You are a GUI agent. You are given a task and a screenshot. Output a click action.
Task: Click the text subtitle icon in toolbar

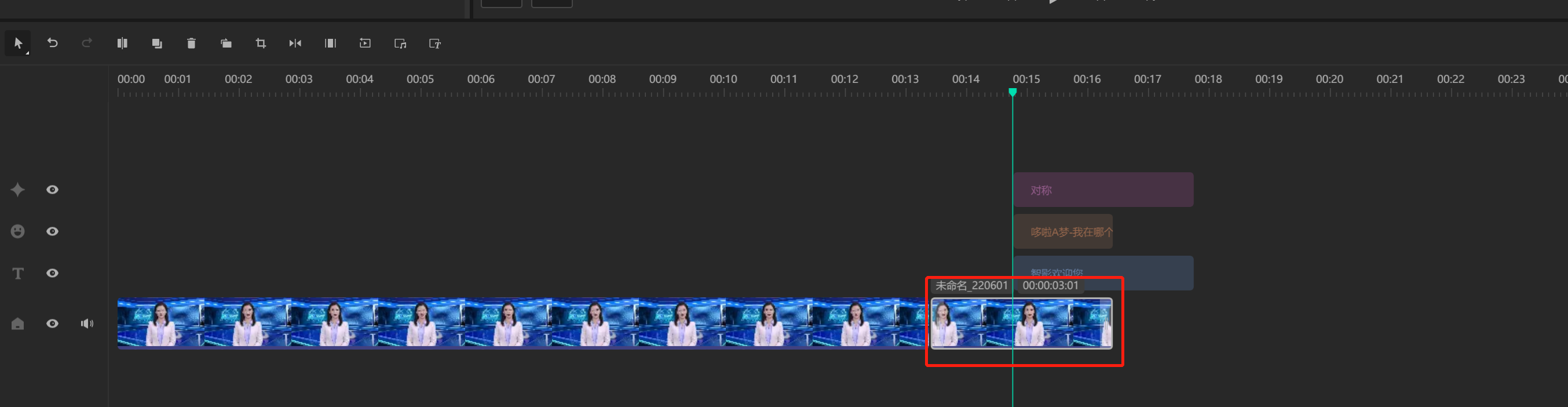pos(434,43)
